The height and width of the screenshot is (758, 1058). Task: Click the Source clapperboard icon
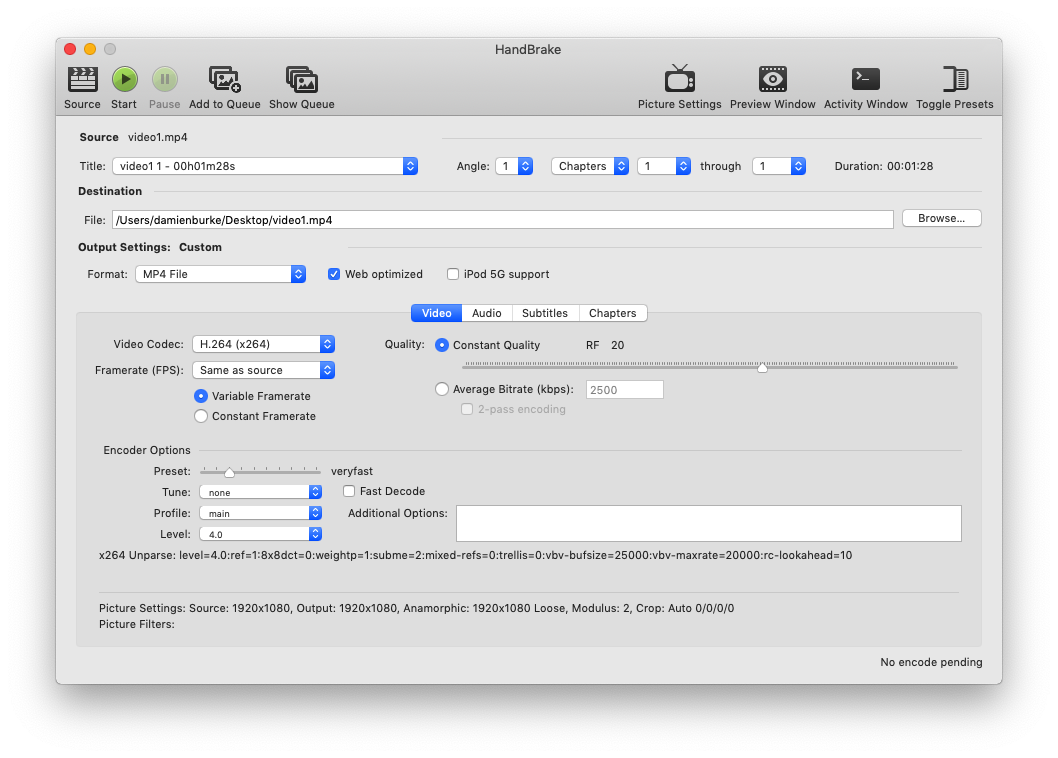(82, 80)
